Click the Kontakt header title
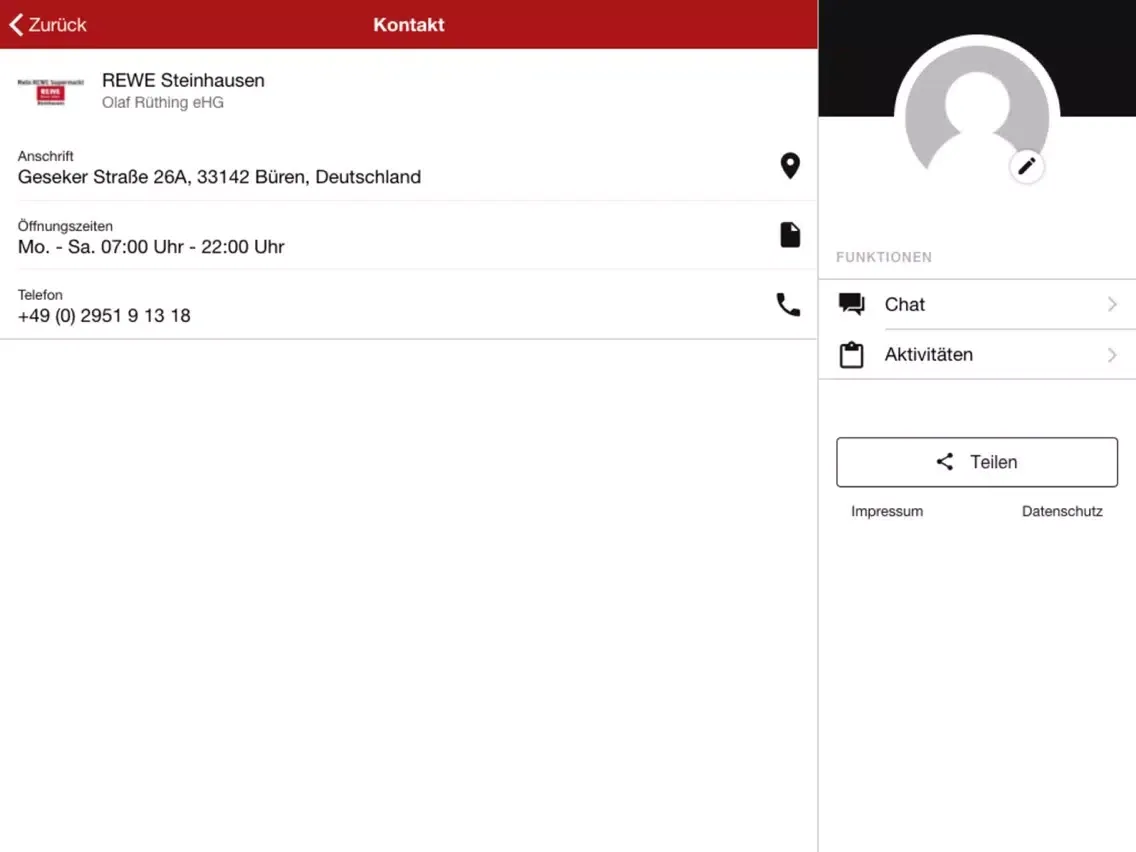The image size is (1136, 852). coord(409,25)
